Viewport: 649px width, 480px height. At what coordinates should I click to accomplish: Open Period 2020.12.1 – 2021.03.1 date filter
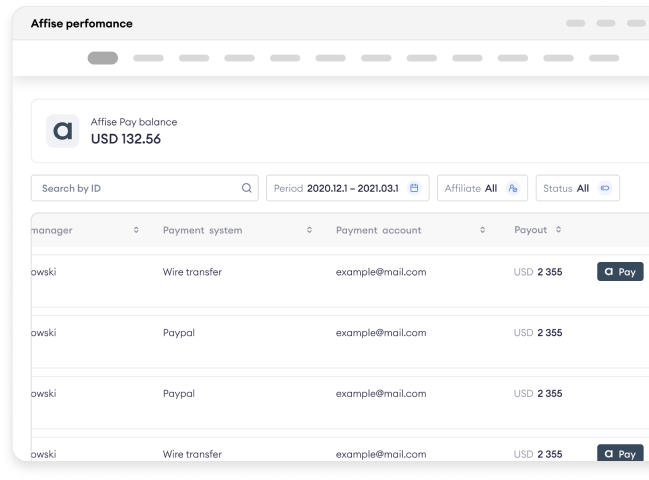tap(348, 188)
